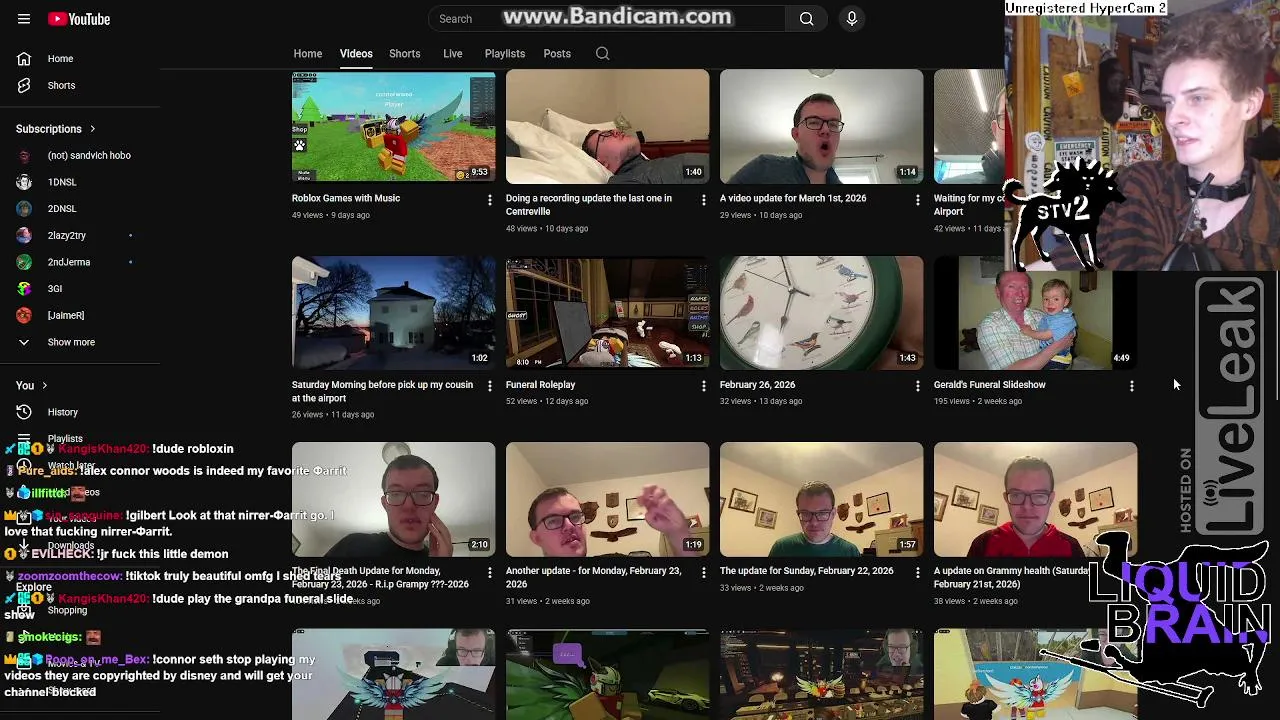The image size is (1280, 720).
Task: Open options for Roblox Games with Music
Action: (x=489, y=201)
